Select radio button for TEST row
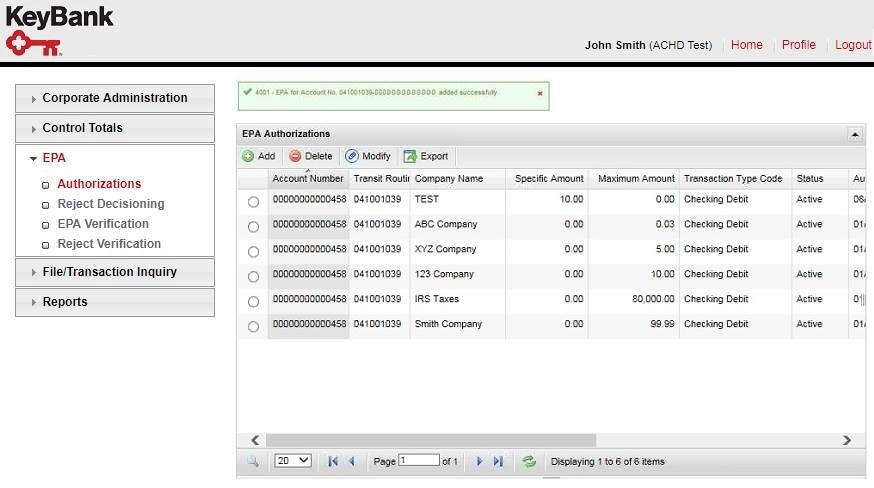This screenshot has height=488, width=874. [253, 202]
